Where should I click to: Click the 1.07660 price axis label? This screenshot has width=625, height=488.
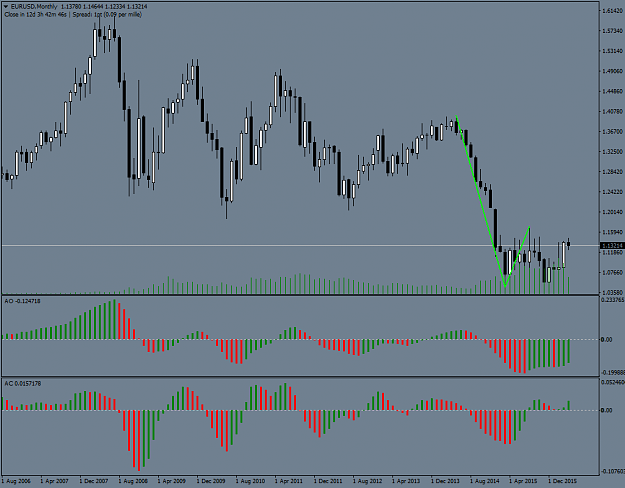pyautogui.click(x=613, y=272)
